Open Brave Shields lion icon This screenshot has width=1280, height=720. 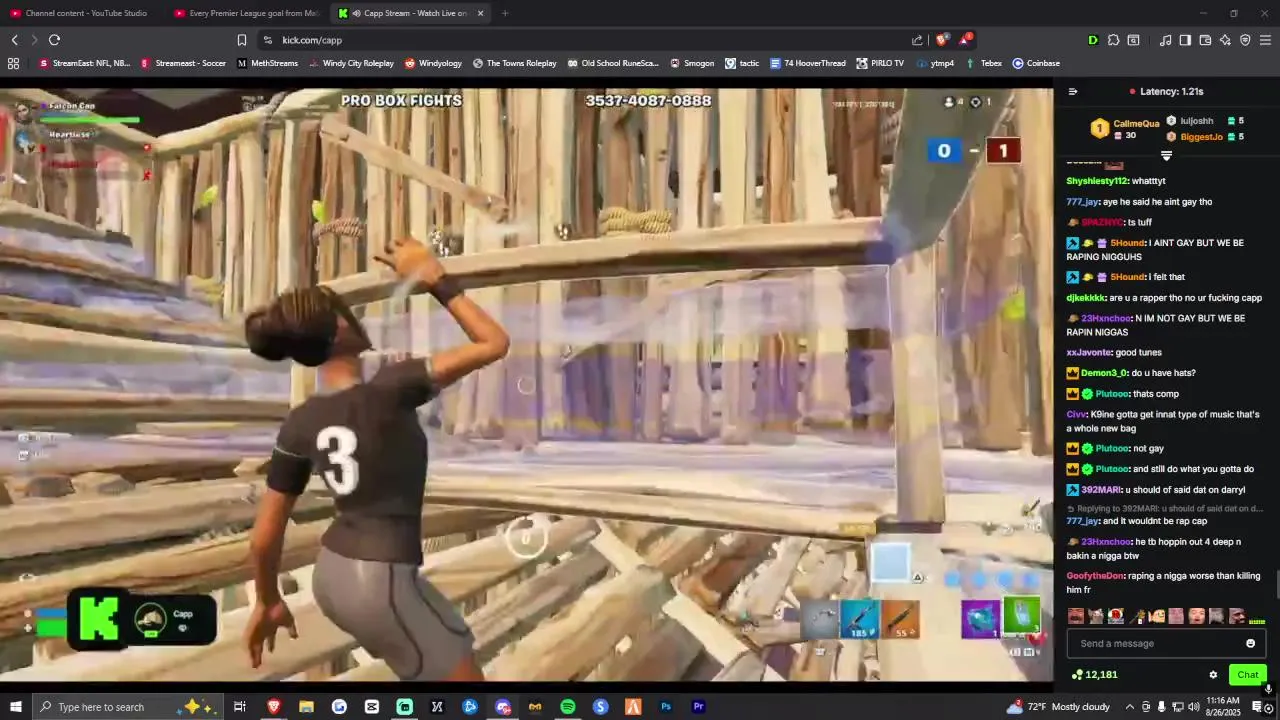(941, 40)
